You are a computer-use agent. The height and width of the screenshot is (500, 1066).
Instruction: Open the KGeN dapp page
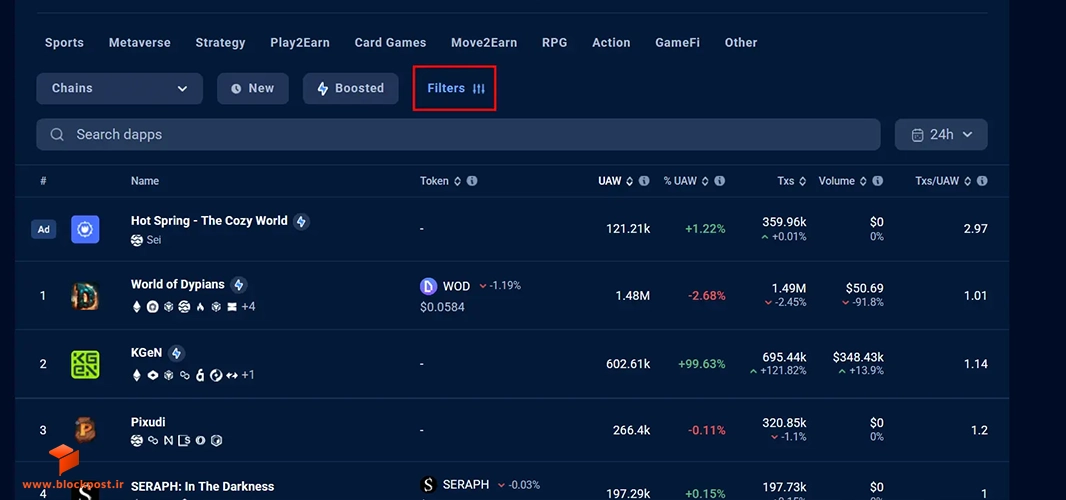[x=147, y=353]
